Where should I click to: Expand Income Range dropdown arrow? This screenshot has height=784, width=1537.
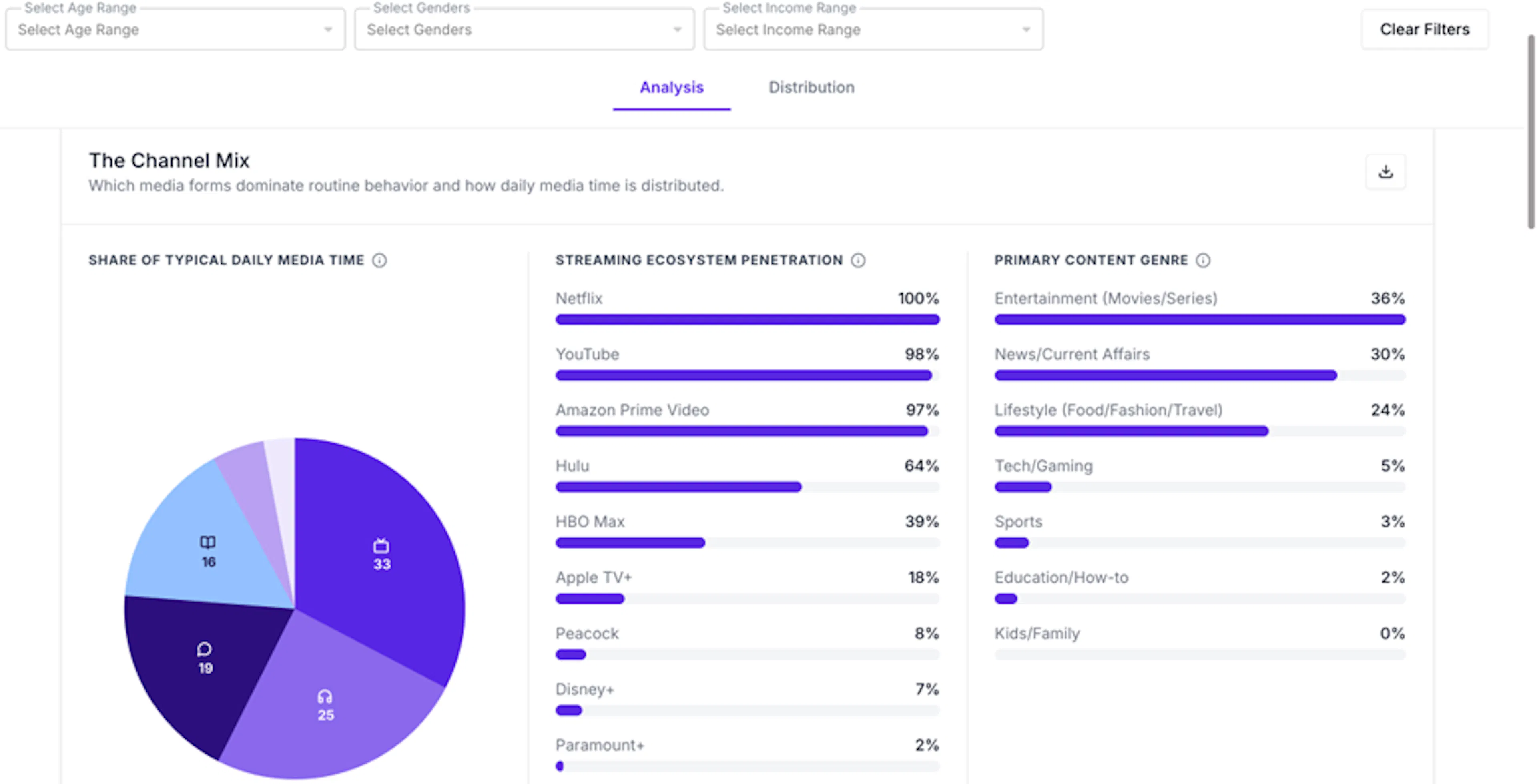click(x=1026, y=29)
